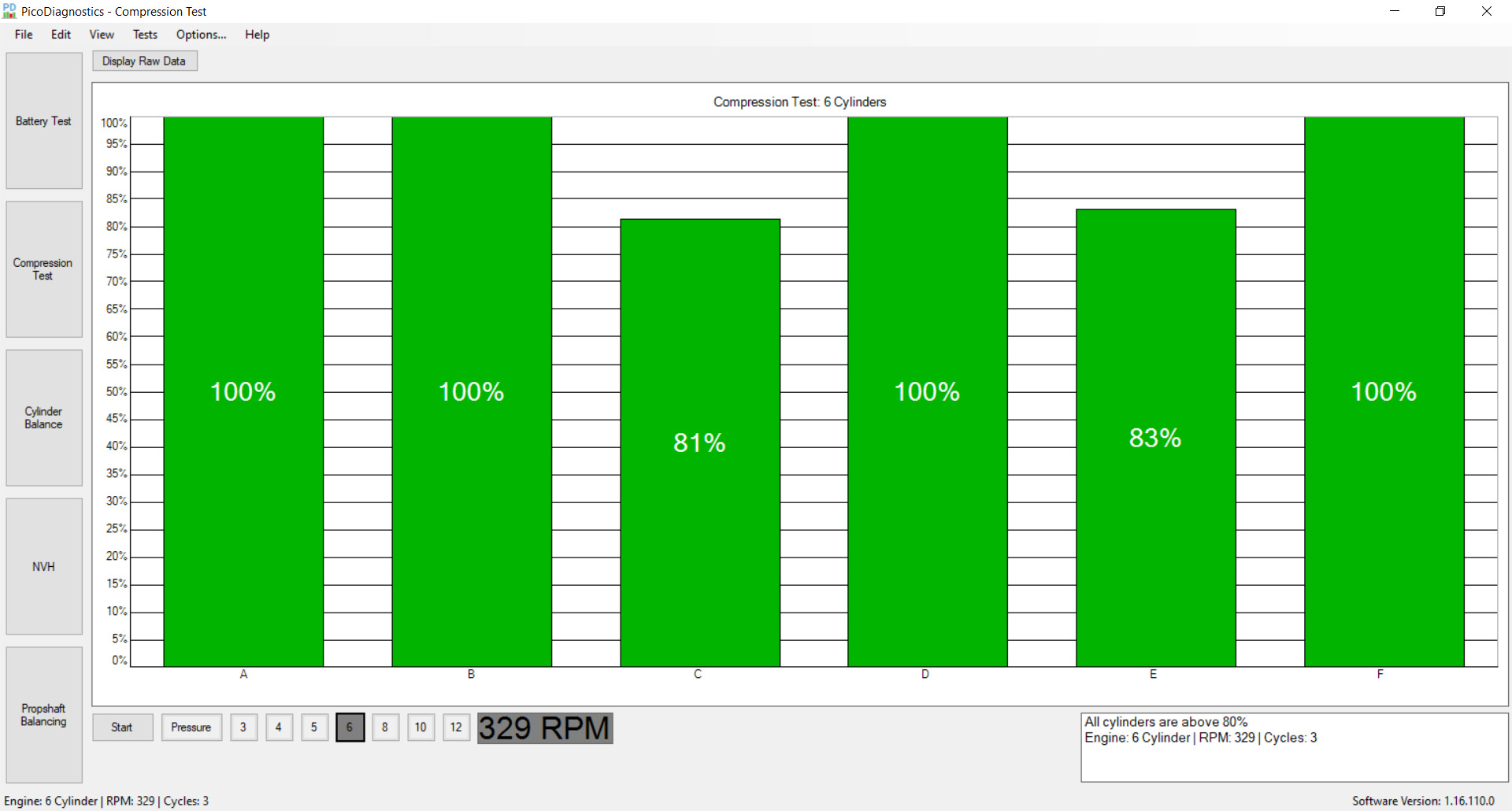Open the Edit menu
This screenshot has width=1512, height=811.
(x=61, y=35)
